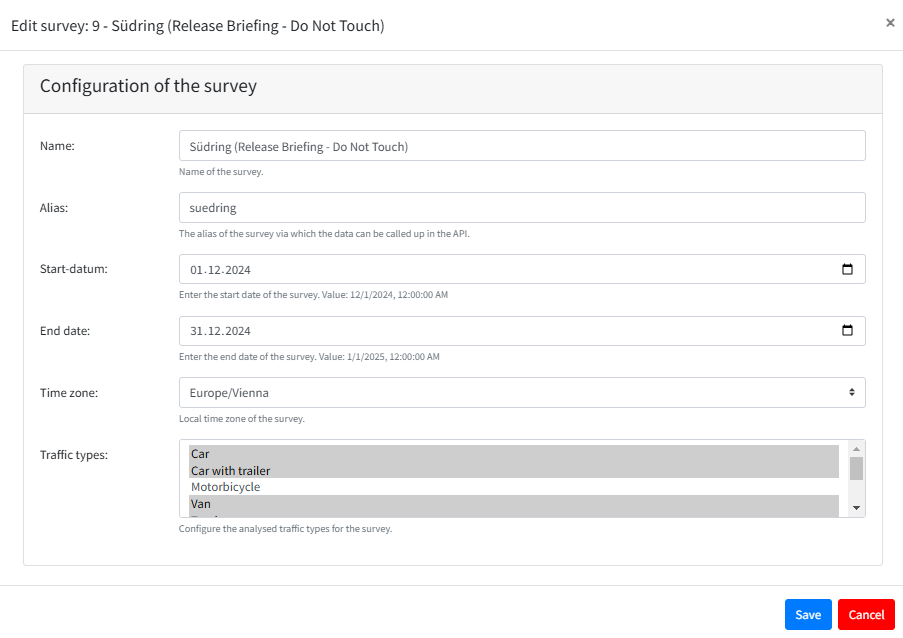Click the 'Name of the survey.' hint

click(221, 172)
